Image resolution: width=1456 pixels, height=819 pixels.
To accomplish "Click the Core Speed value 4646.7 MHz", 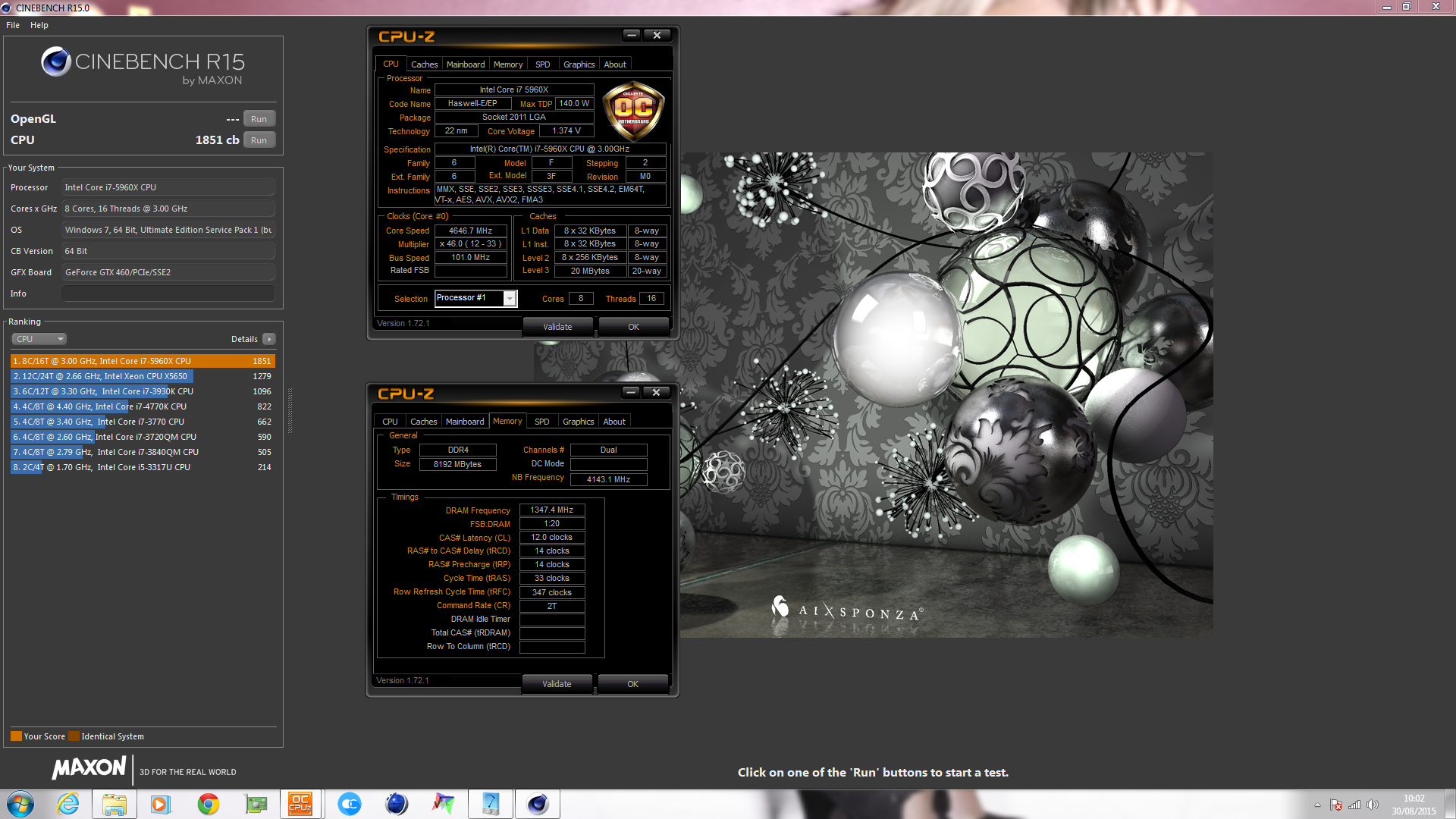I will click(x=470, y=231).
